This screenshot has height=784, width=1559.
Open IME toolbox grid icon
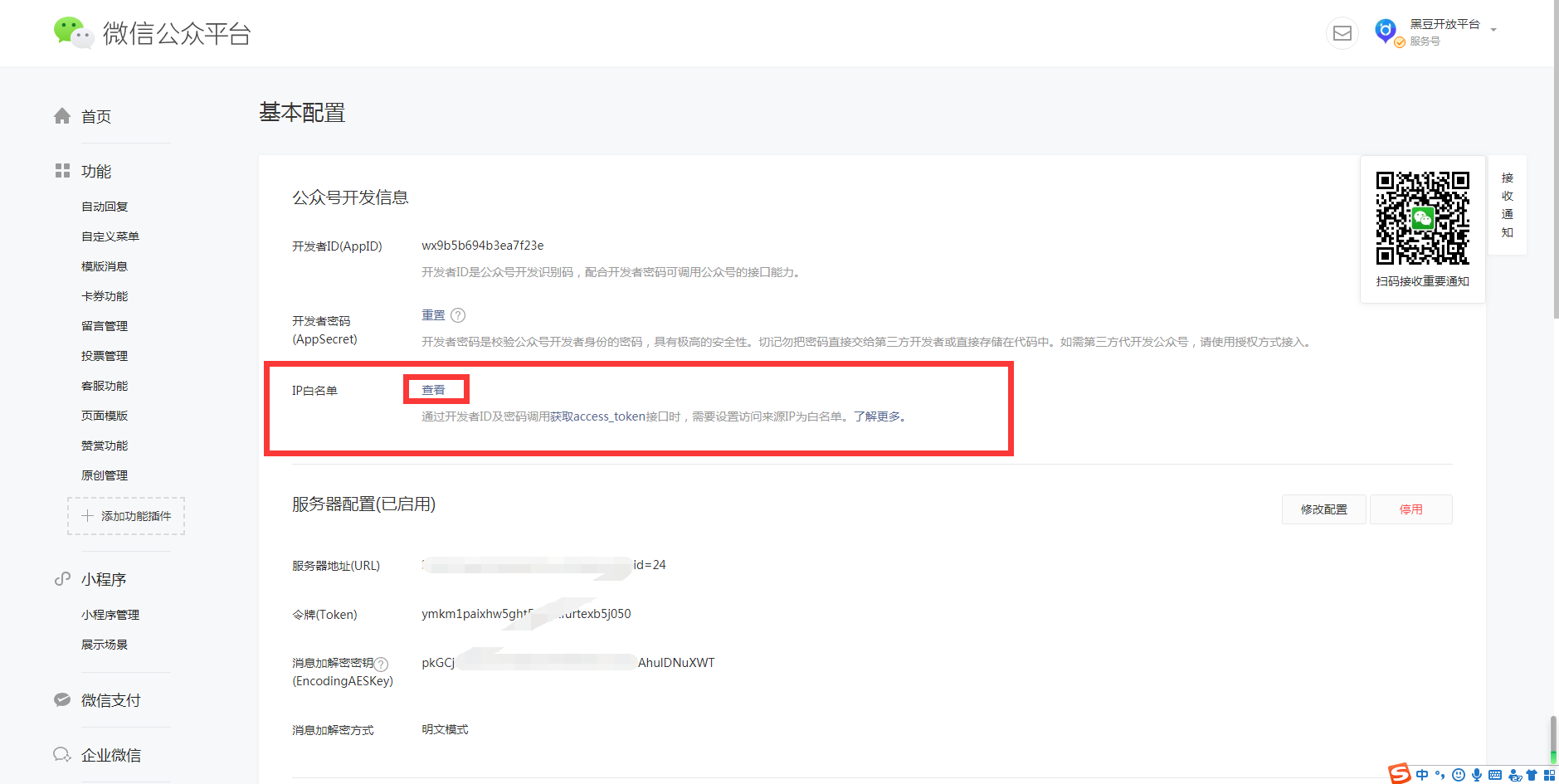click(x=1549, y=775)
